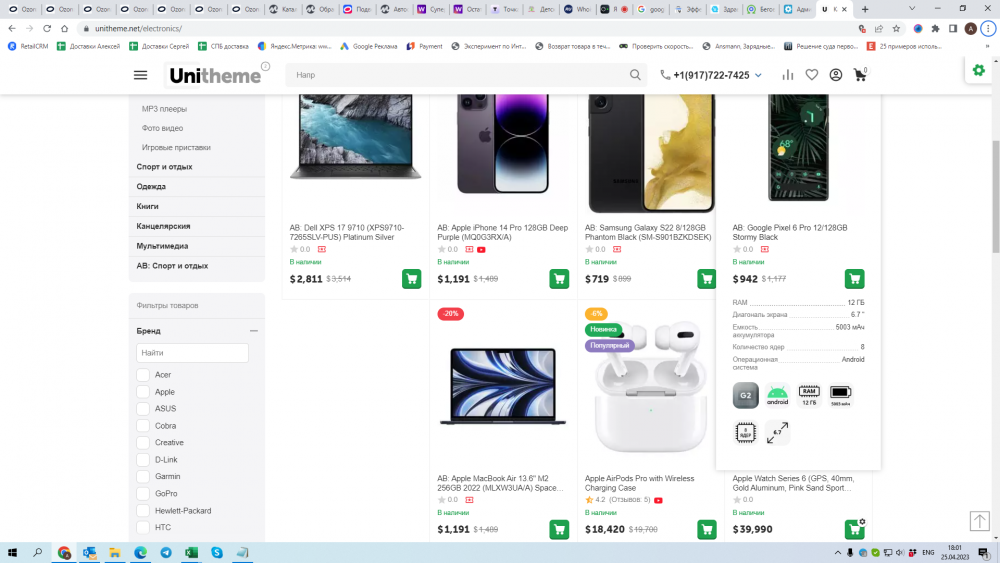The image size is (1000, 563).
Task: Add Google Pixel 6 Pro to cart
Action: (854, 279)
